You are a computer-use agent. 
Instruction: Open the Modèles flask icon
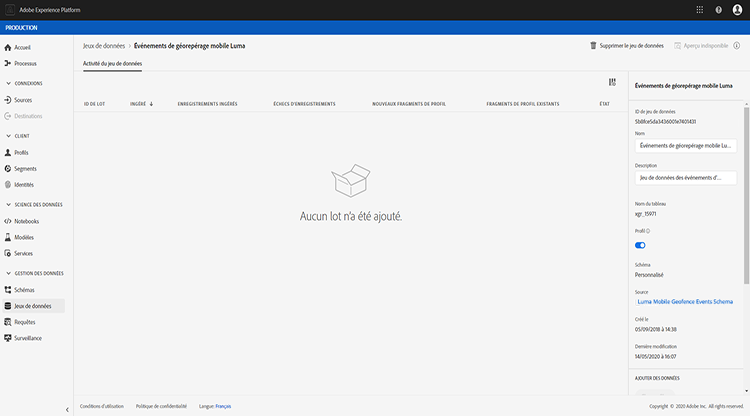coord(8,237)
